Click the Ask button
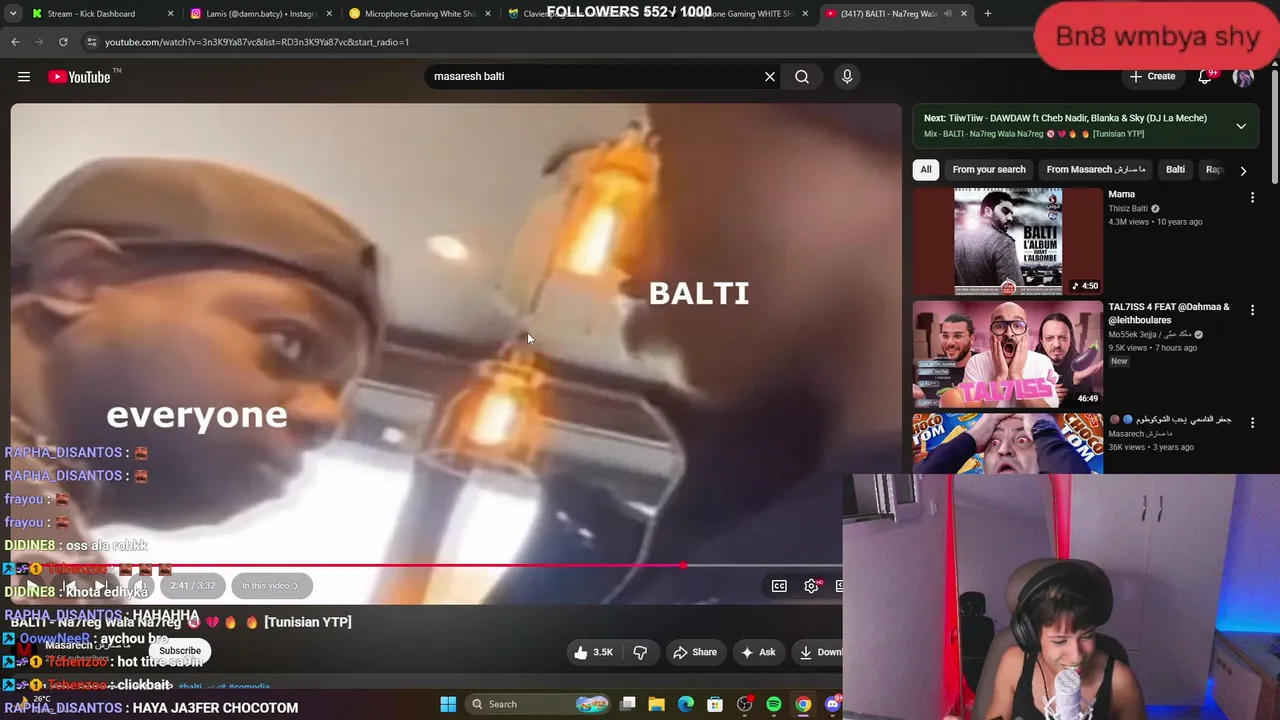This screenshot has height=720, width=1280. (758, 652)
